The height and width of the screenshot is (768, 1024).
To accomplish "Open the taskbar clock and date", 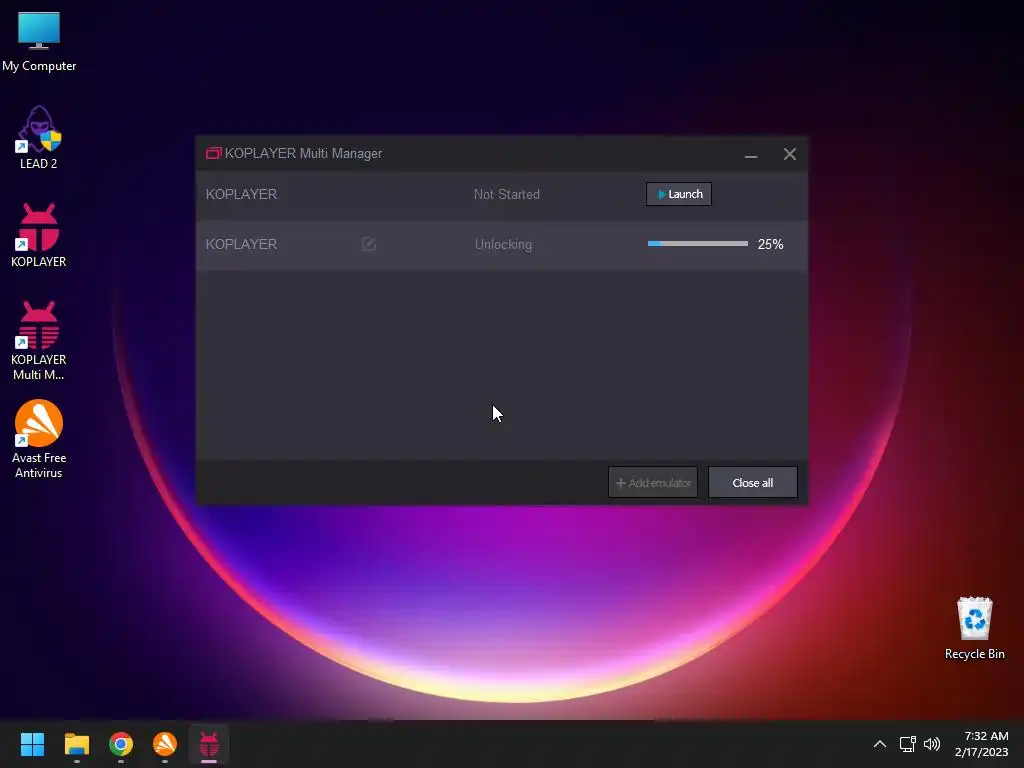I will click(982, 744).
